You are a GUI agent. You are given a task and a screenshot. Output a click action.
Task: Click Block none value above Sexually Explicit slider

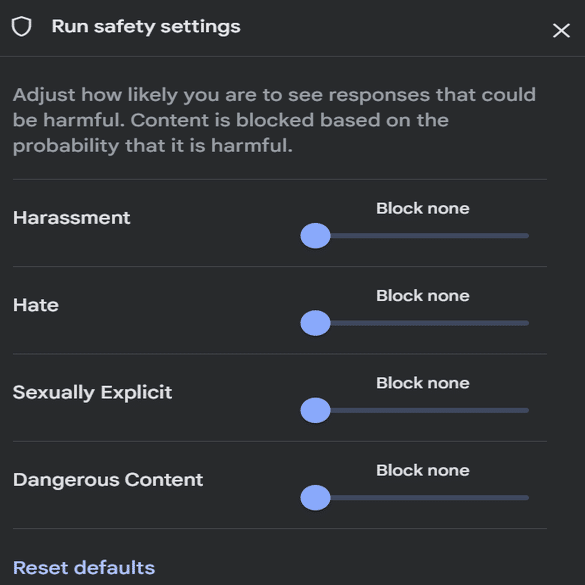[x=423, y=383]
